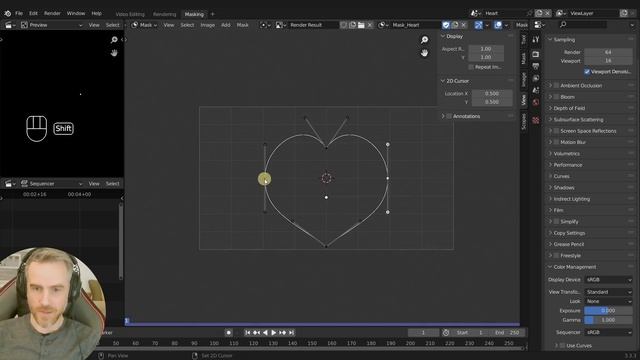Jump to the first frame
This screenshot has height=360, width=640.
click(x=247, y=333)
